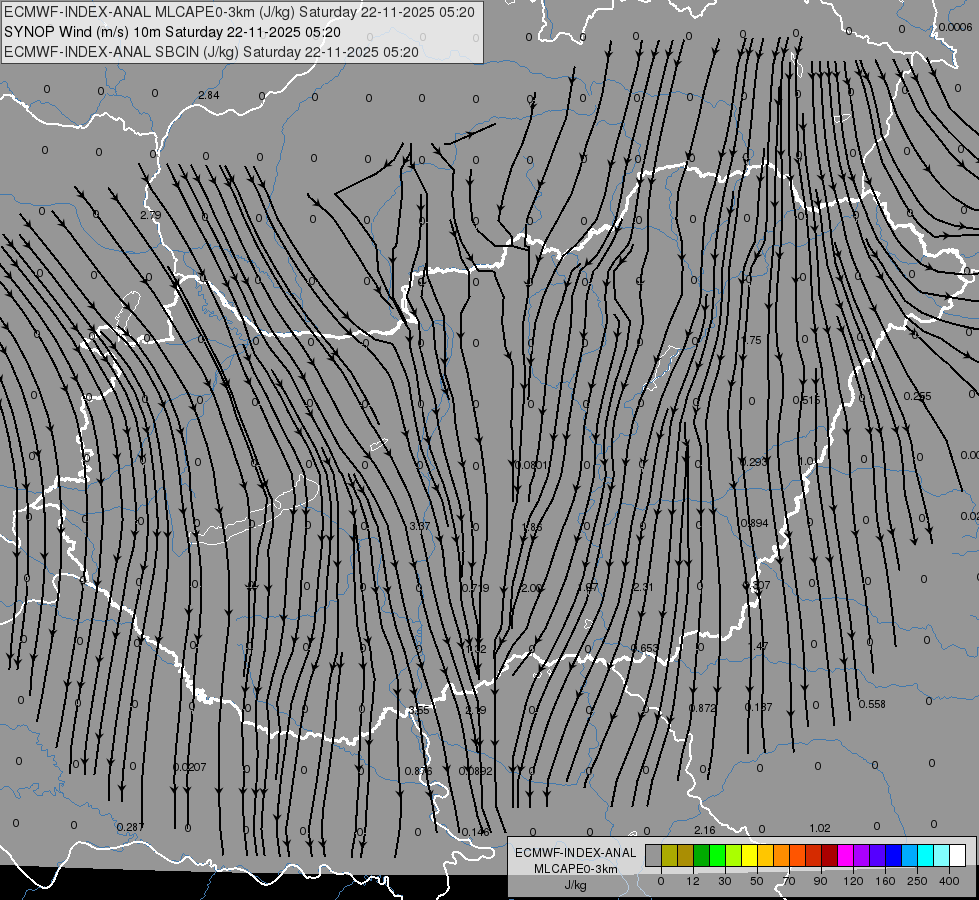Click the map value 0.894
Screen dimensions: 979x900
click(x=754, y=523)
